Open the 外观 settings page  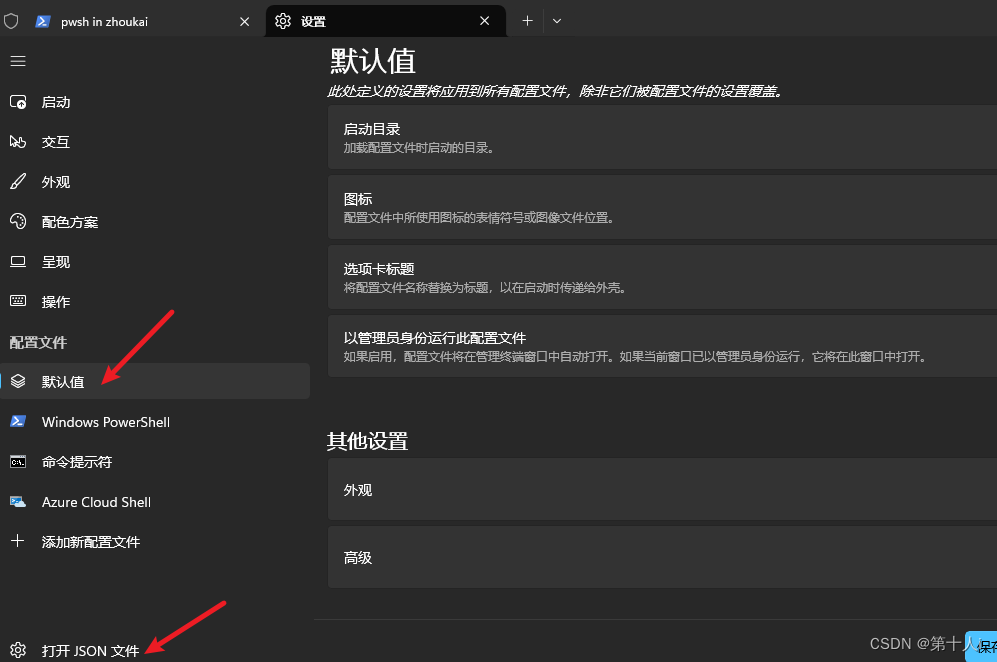click(57, 181)
